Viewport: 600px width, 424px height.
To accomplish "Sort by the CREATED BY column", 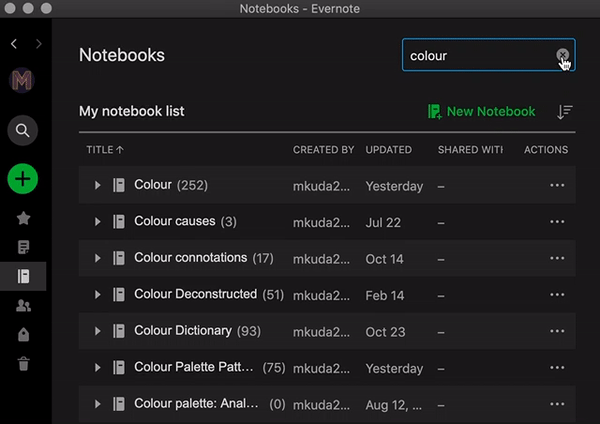I will (x=324, y=150).
